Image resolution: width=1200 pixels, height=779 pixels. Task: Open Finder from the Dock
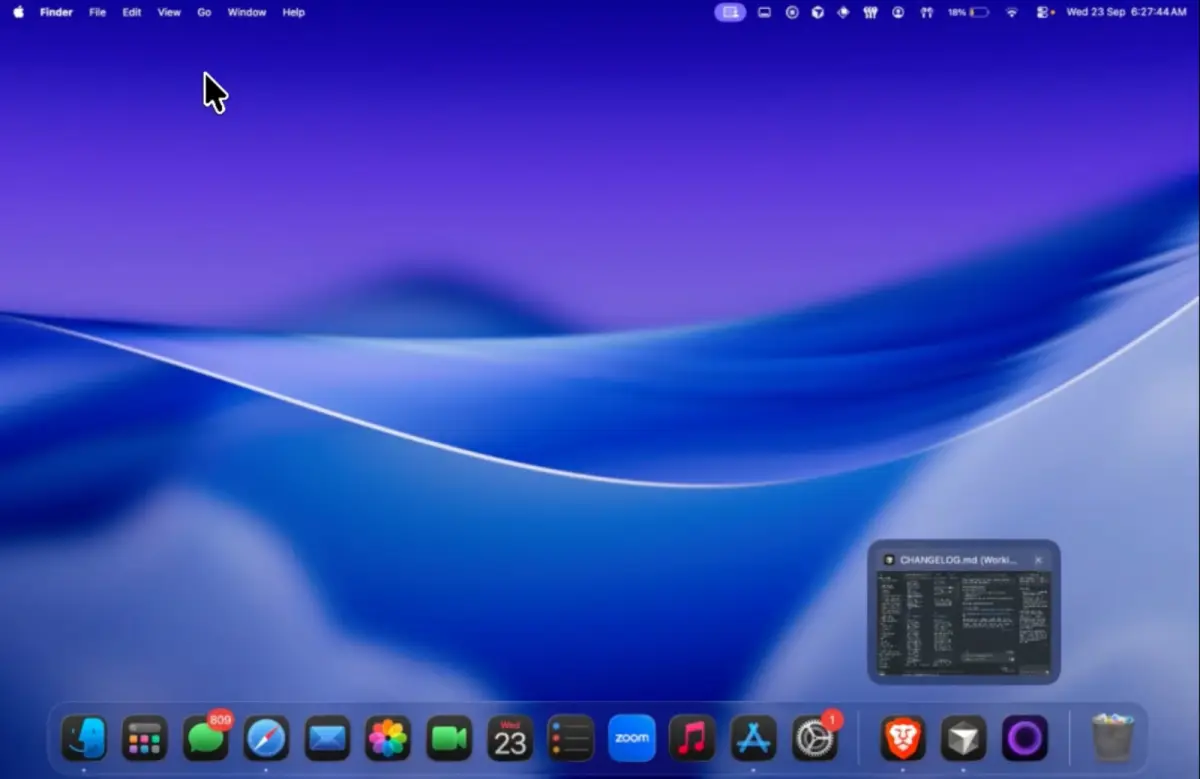[x=84, y=739]
